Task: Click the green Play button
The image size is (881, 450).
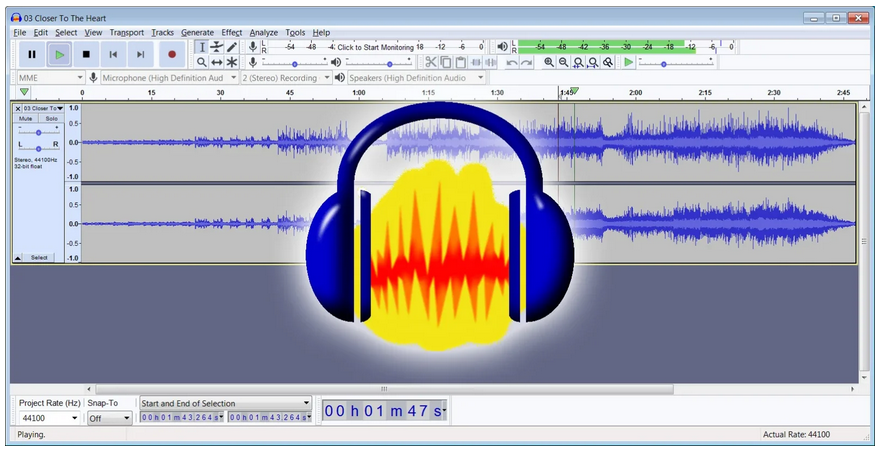Action: (60, 54)
